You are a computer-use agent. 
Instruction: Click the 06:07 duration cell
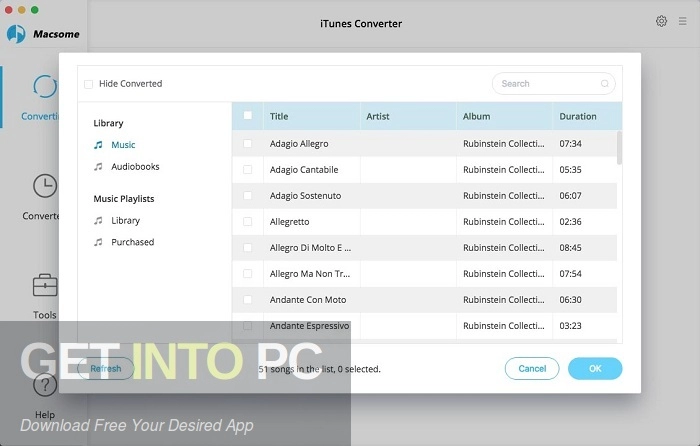(x=571, y=196)
